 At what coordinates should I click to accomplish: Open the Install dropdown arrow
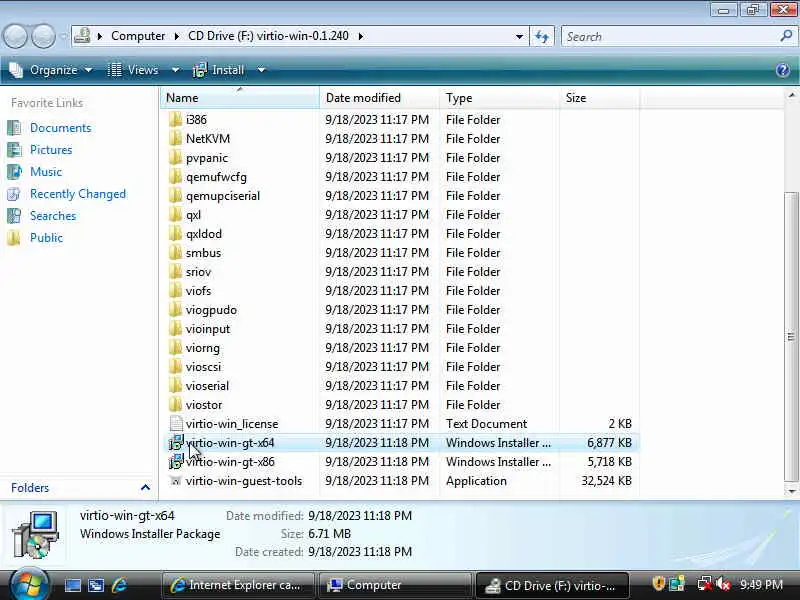[x=261, y=70]
